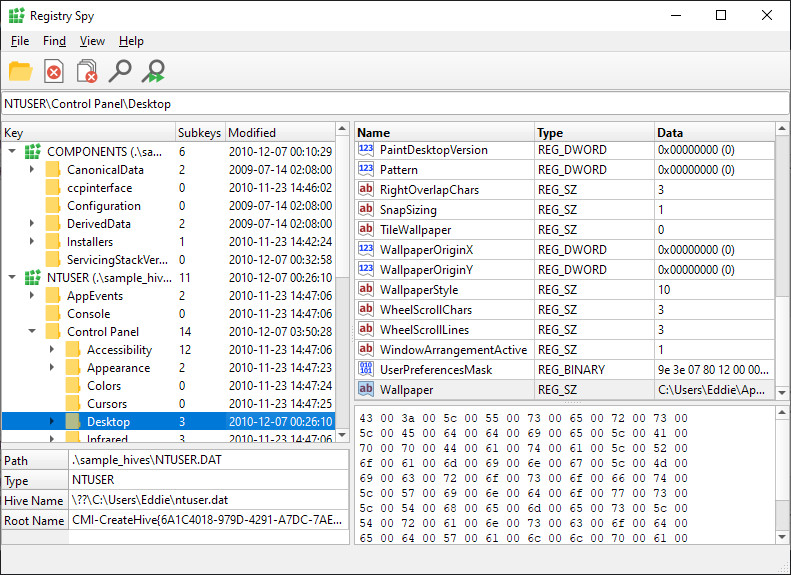The image size is (791, 575).
Task: Open the Find menu
Action: [x=54, y=41]
